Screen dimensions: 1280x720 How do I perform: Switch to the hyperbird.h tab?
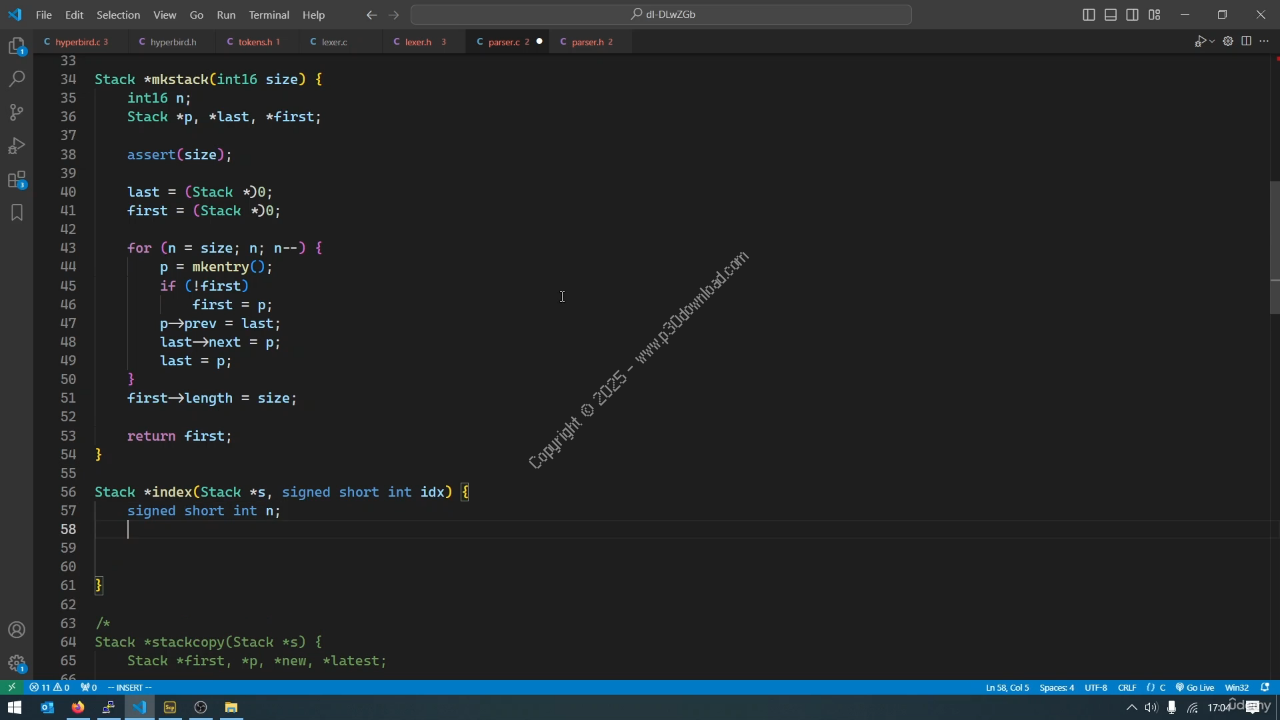[x=172, y=42]
